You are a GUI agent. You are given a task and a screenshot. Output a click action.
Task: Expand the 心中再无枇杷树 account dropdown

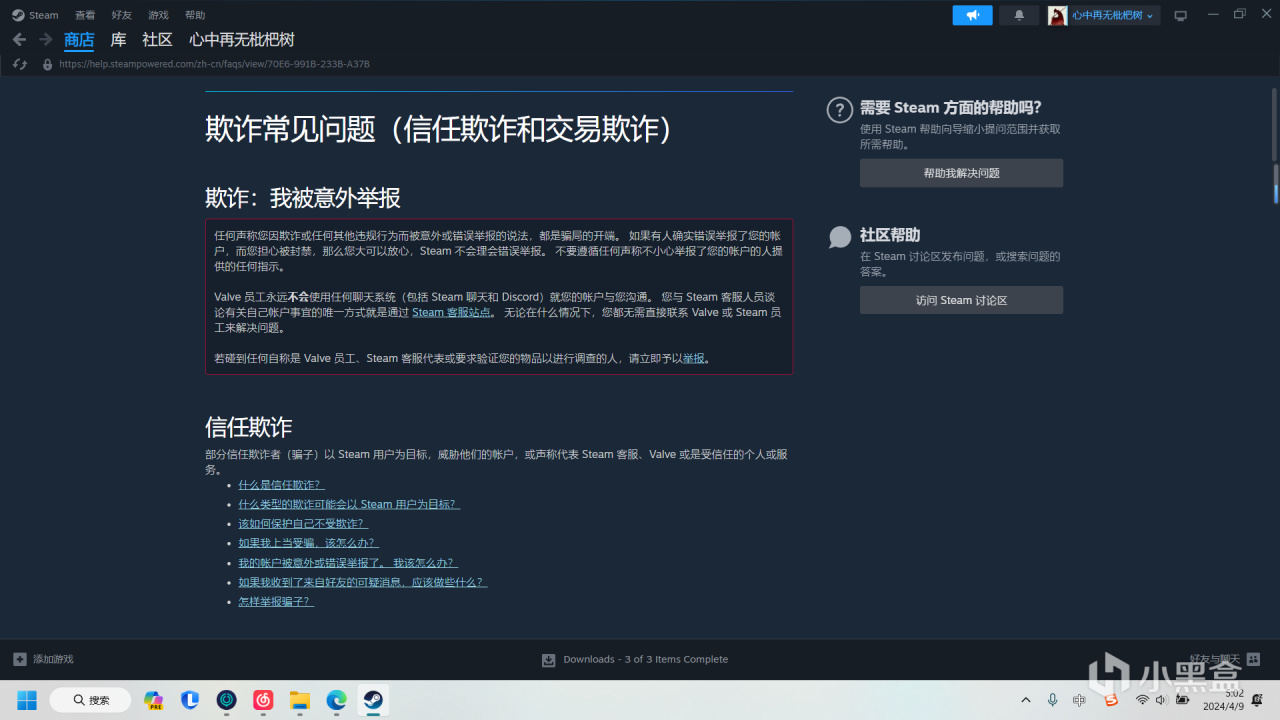coord(1113,15)
